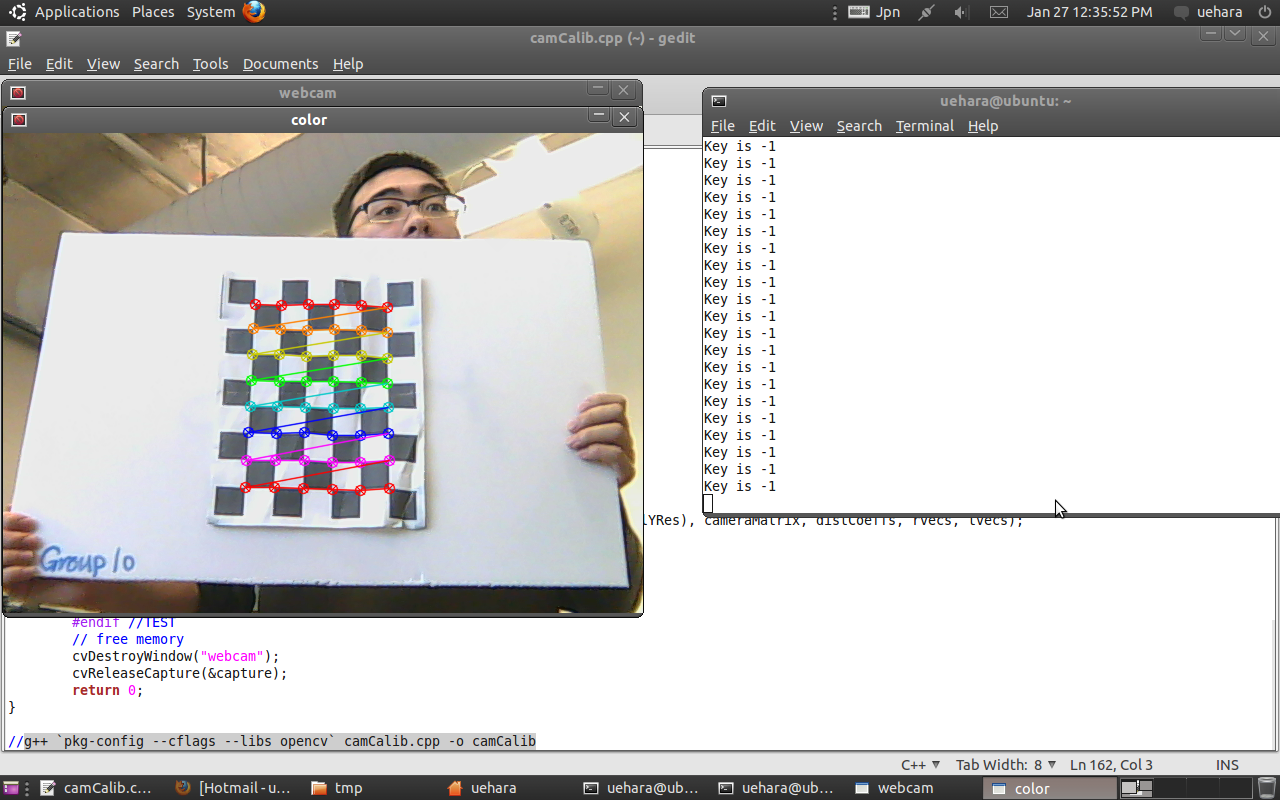Viewport: 1280px width, 800px height.
Task: Open the Terminal menu in terminal window
Action: 924,126
